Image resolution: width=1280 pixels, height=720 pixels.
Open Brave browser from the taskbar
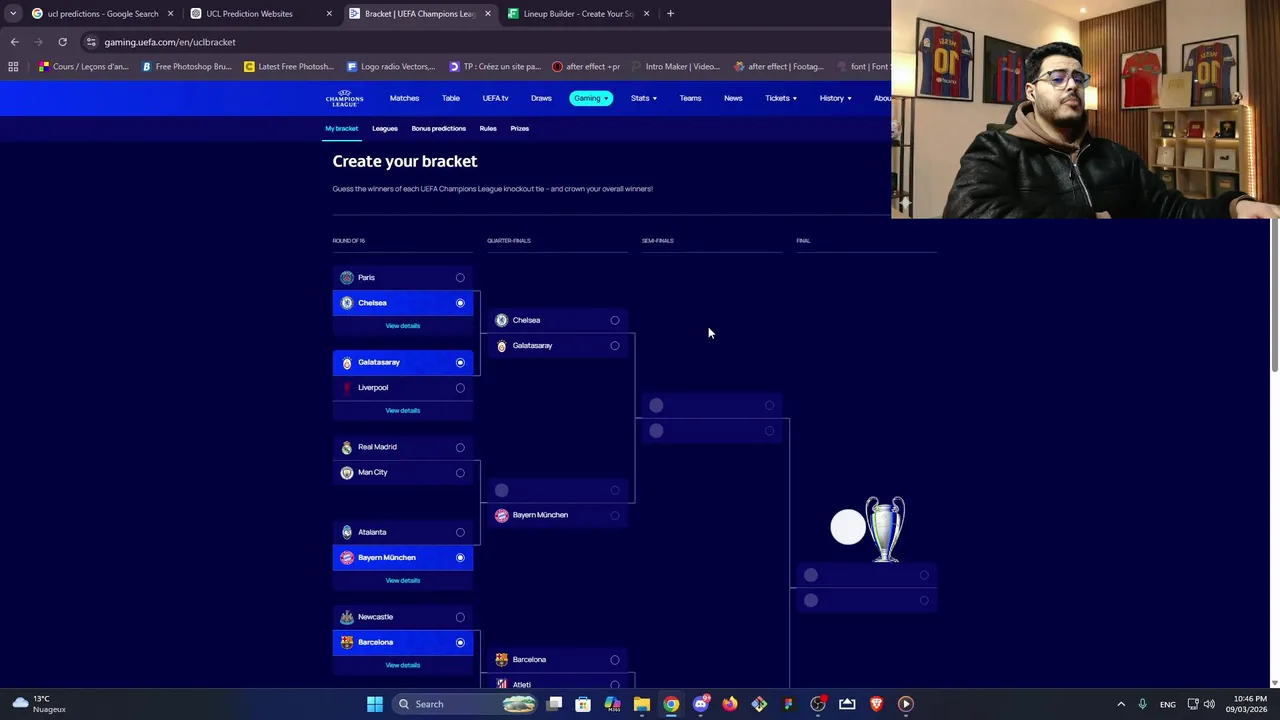877,704
